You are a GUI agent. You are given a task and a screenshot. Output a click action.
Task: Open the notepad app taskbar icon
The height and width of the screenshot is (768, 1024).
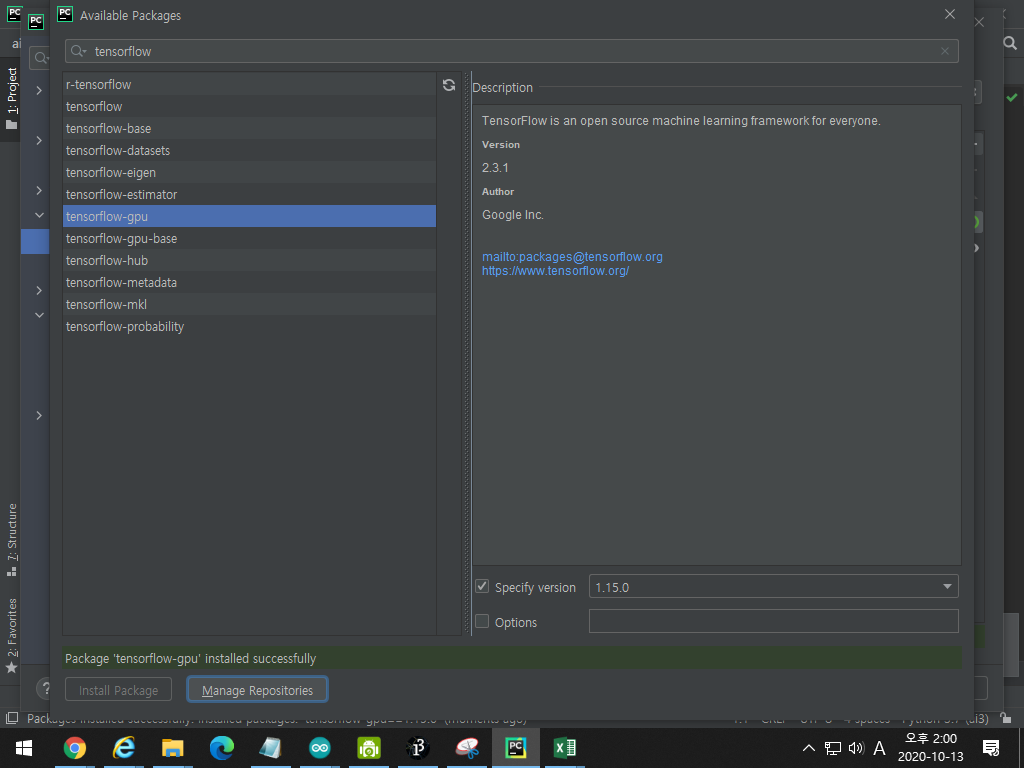click(271, 748)
